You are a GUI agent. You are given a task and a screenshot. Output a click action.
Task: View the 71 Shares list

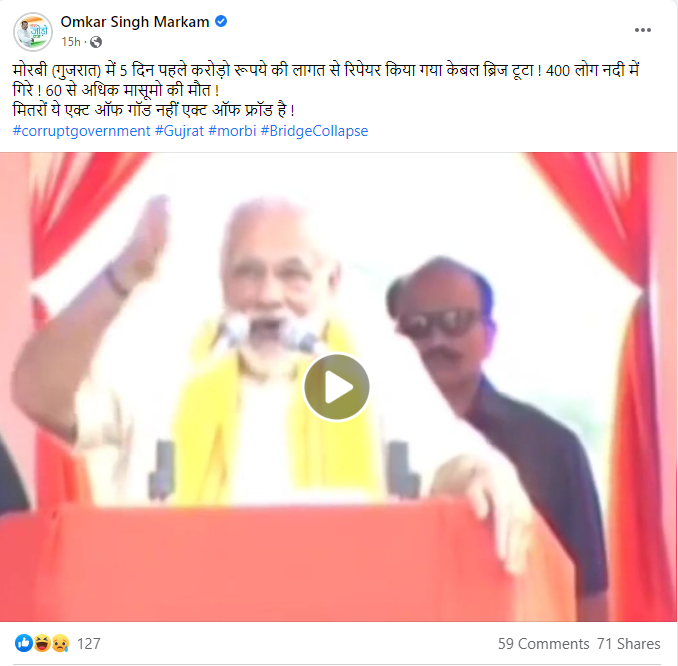coord(629,644)
